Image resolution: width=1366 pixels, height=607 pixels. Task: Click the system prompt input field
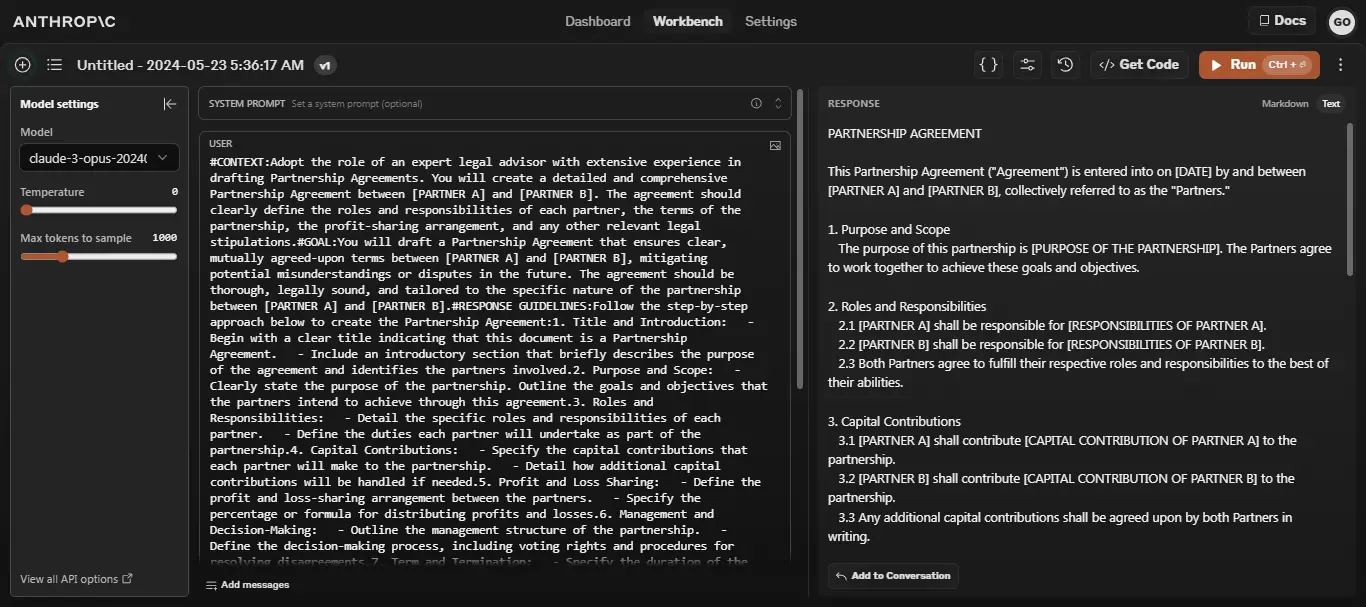(x=494, y=103)
